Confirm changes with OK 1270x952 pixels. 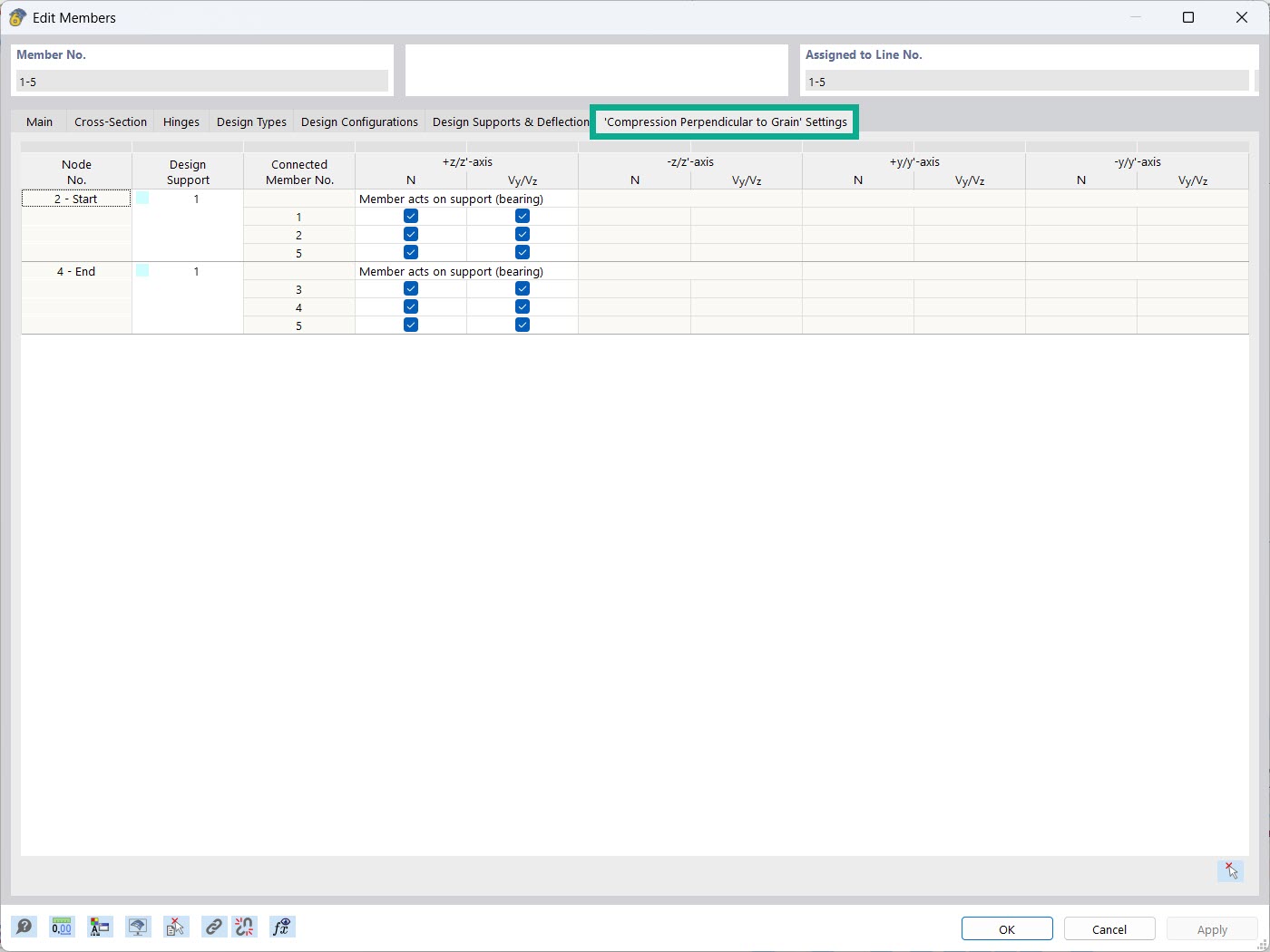point(1007,928)
